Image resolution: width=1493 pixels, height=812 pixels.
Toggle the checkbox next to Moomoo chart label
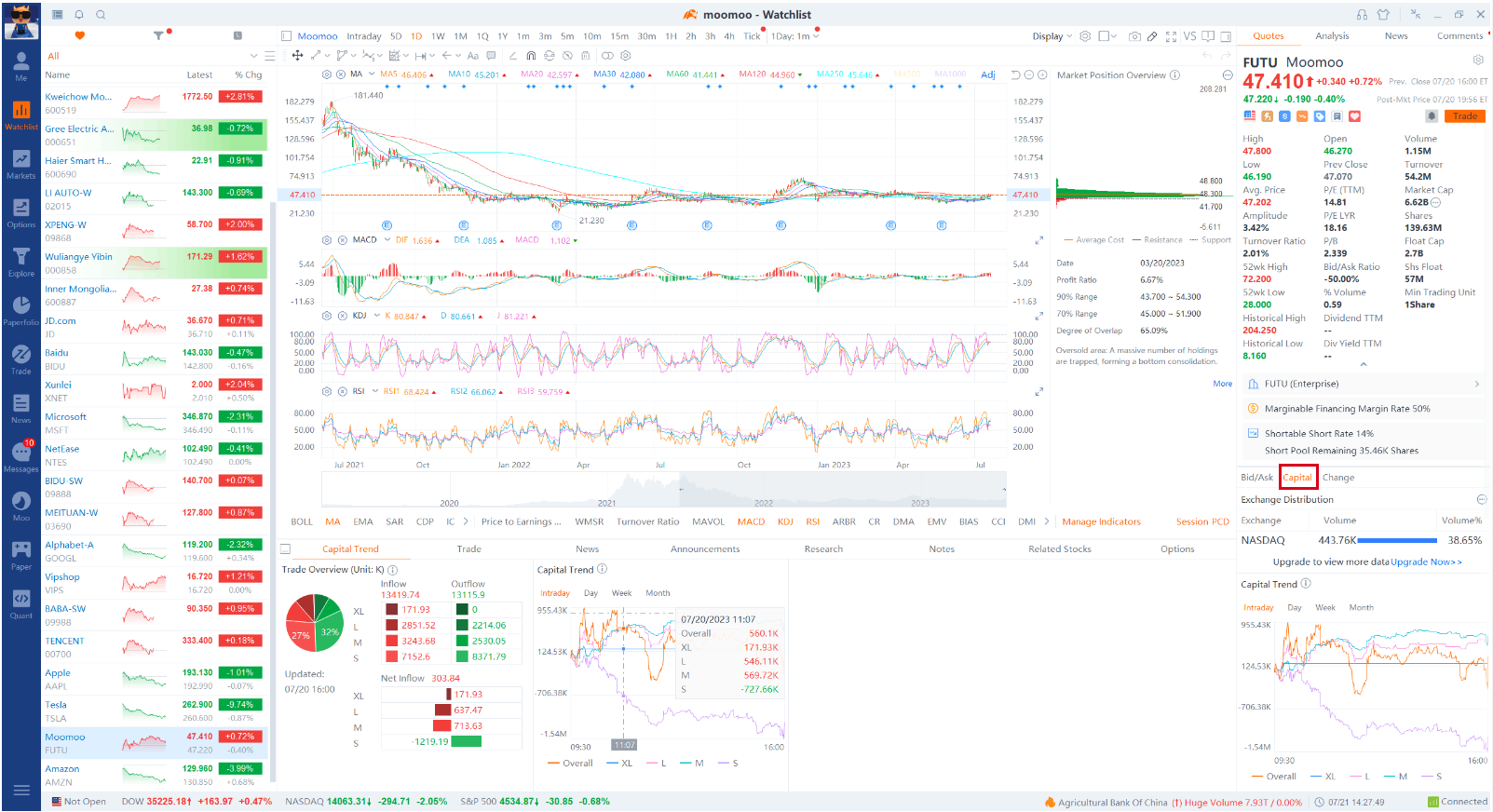(288, 36)
